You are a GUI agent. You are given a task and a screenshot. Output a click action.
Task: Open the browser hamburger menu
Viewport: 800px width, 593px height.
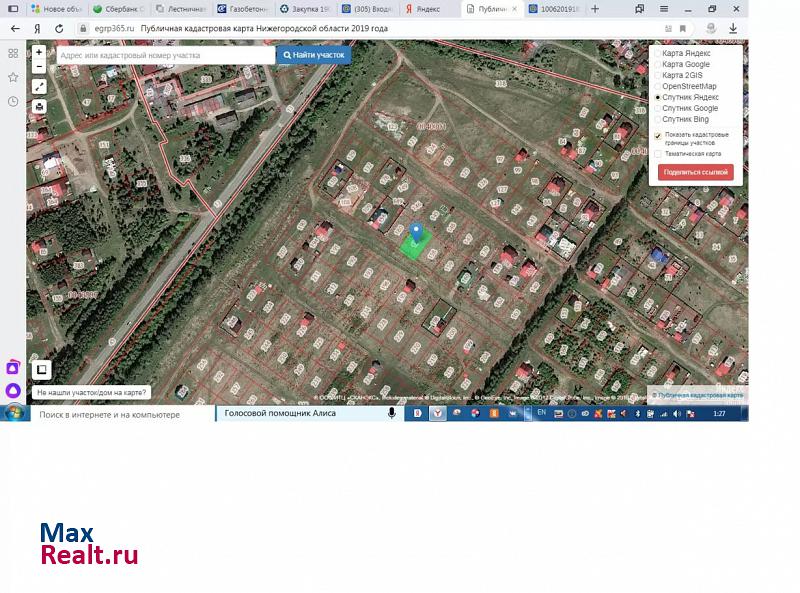[x=662, y=8]
